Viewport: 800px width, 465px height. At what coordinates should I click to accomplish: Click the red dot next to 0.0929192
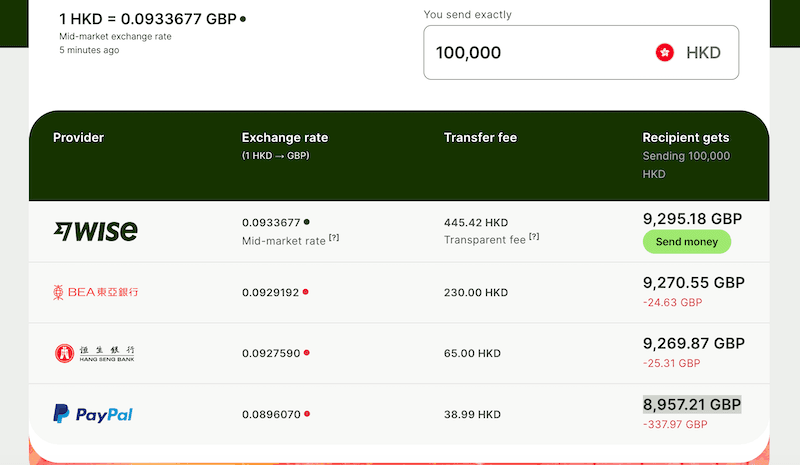(306, 292)
